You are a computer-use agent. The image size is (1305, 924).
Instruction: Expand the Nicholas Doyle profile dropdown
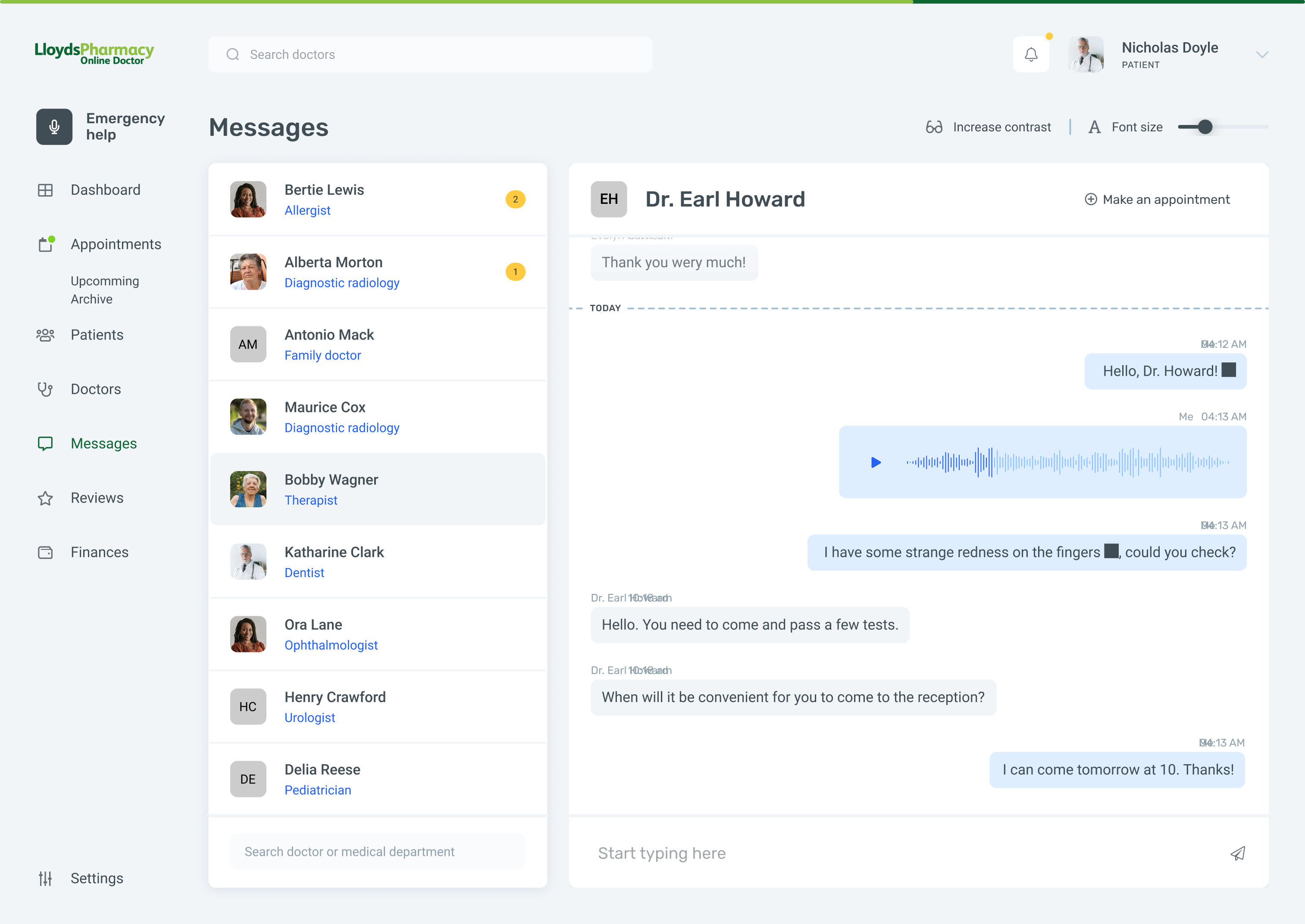pos(1262,55)
